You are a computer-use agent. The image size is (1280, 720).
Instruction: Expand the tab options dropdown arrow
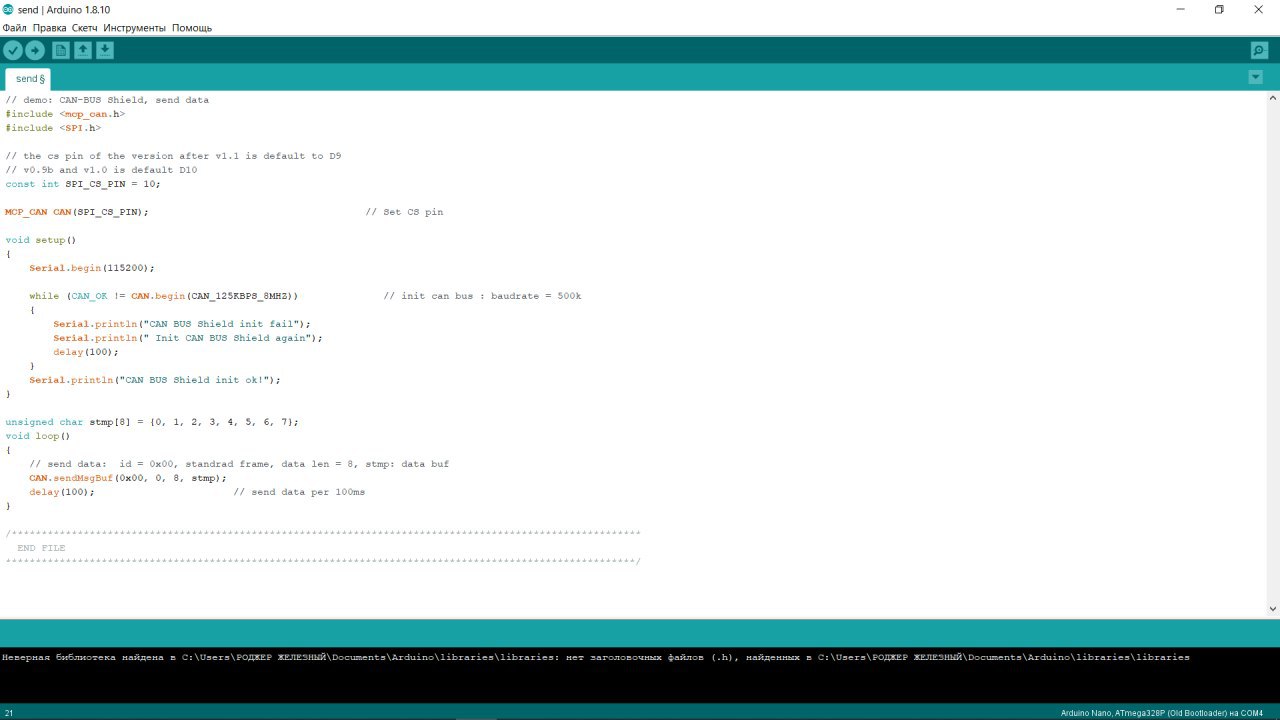pyautogui.click(x=1256, y=78)
